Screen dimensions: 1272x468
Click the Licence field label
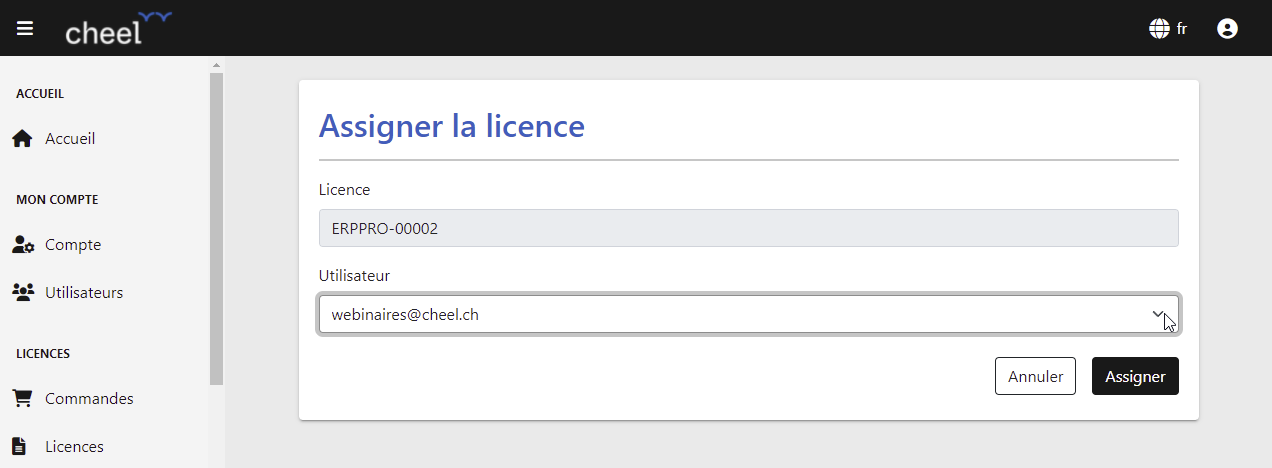(x=344, y=189)
